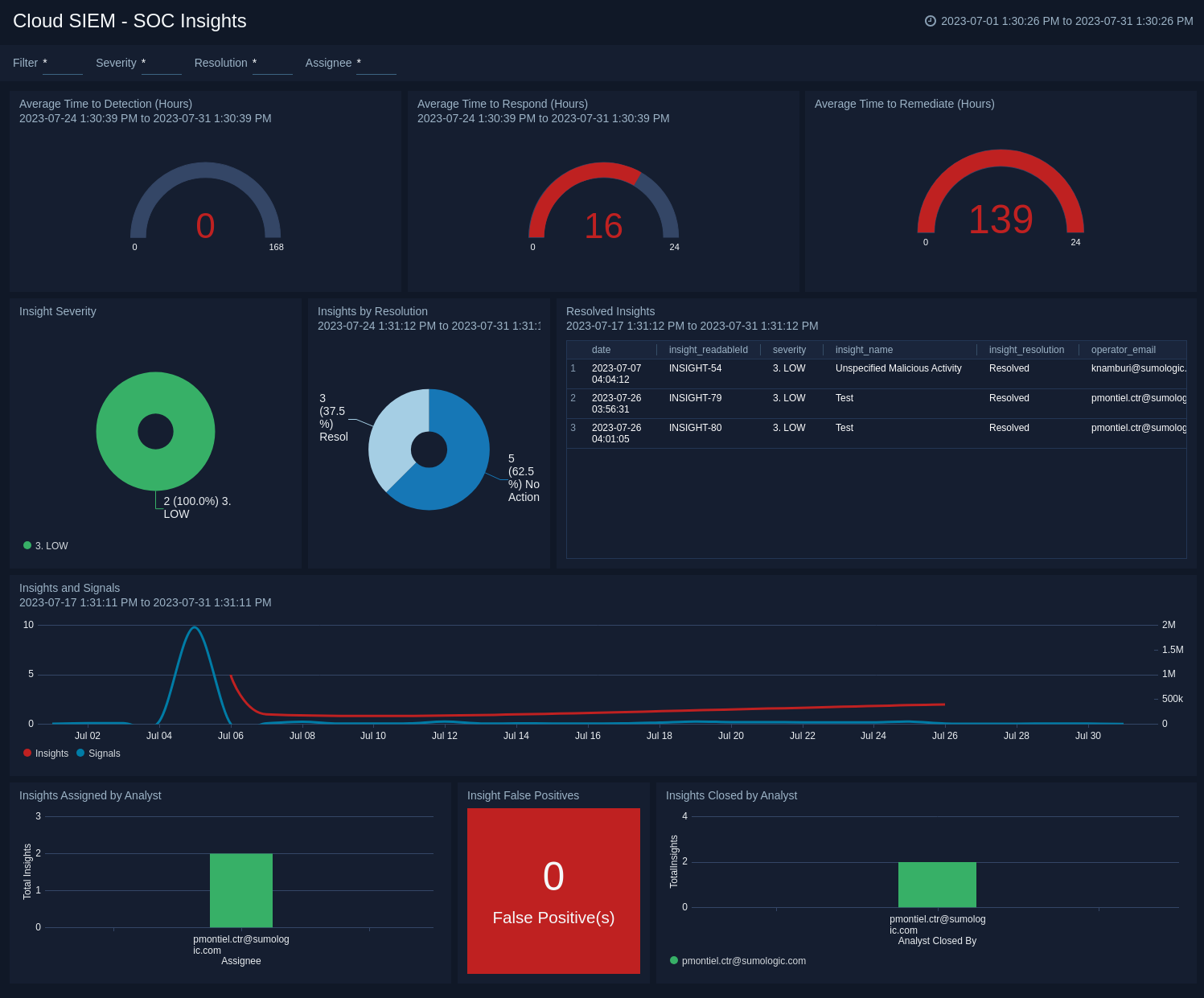Click the clock icon beside the time range

[x=931, y=22]
